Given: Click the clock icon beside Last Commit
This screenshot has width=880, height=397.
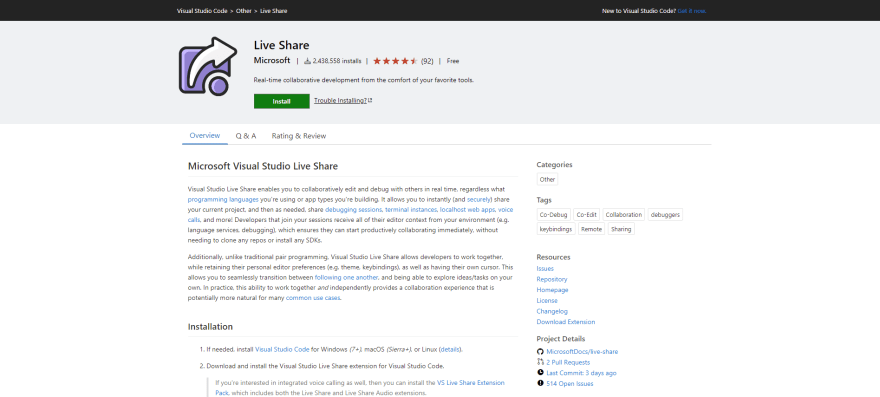Looking at the screenshot, I should (x=540, y=372).
